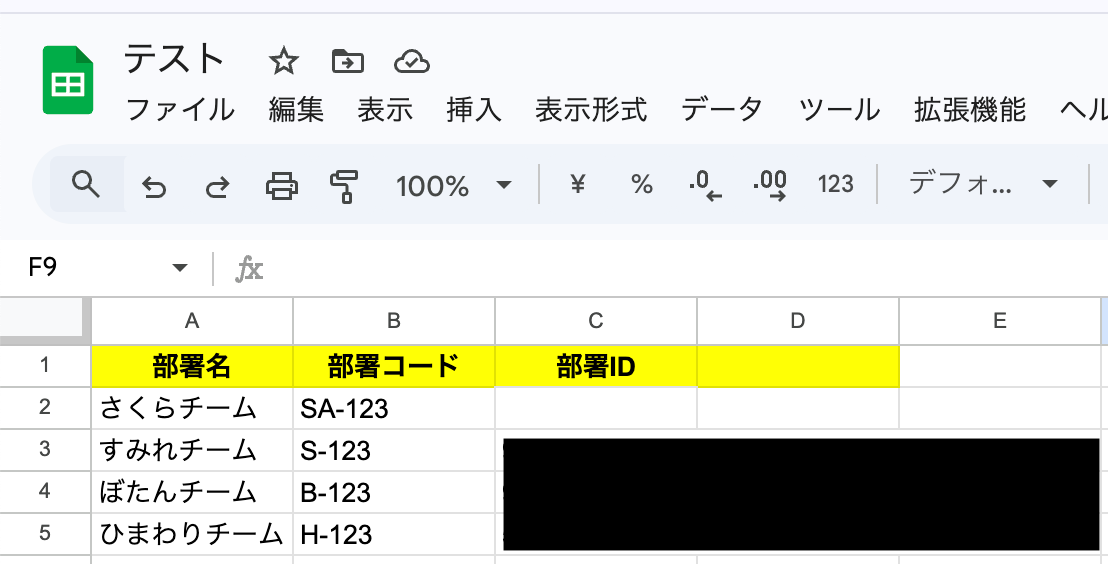Check the cloud save status icon
Viewport: 1108px width, 564px height.
point(412,62)
